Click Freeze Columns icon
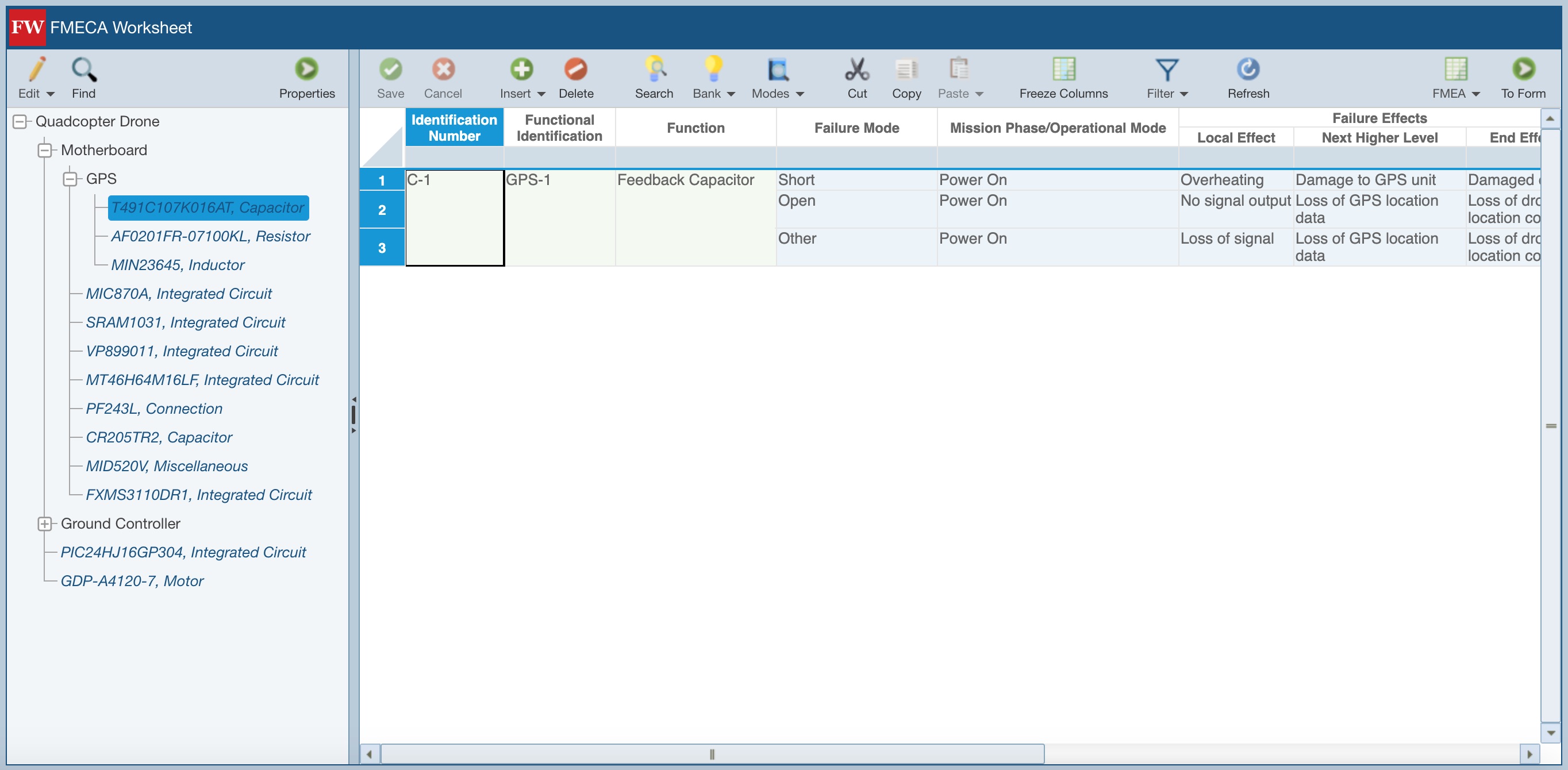Image resolution: width=1568 pixels, height=770 pixels. [x=1063, y=69]
